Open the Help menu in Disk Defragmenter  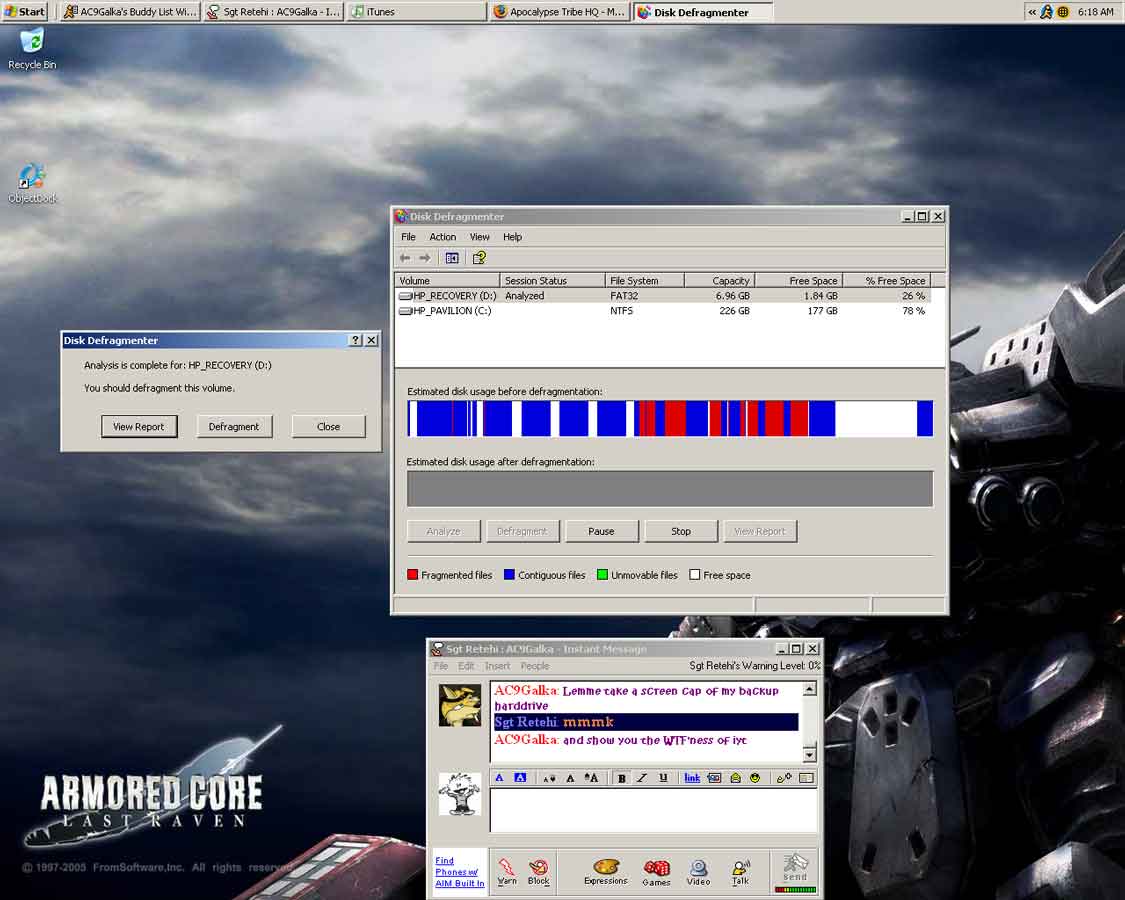[x=512, y=237]
